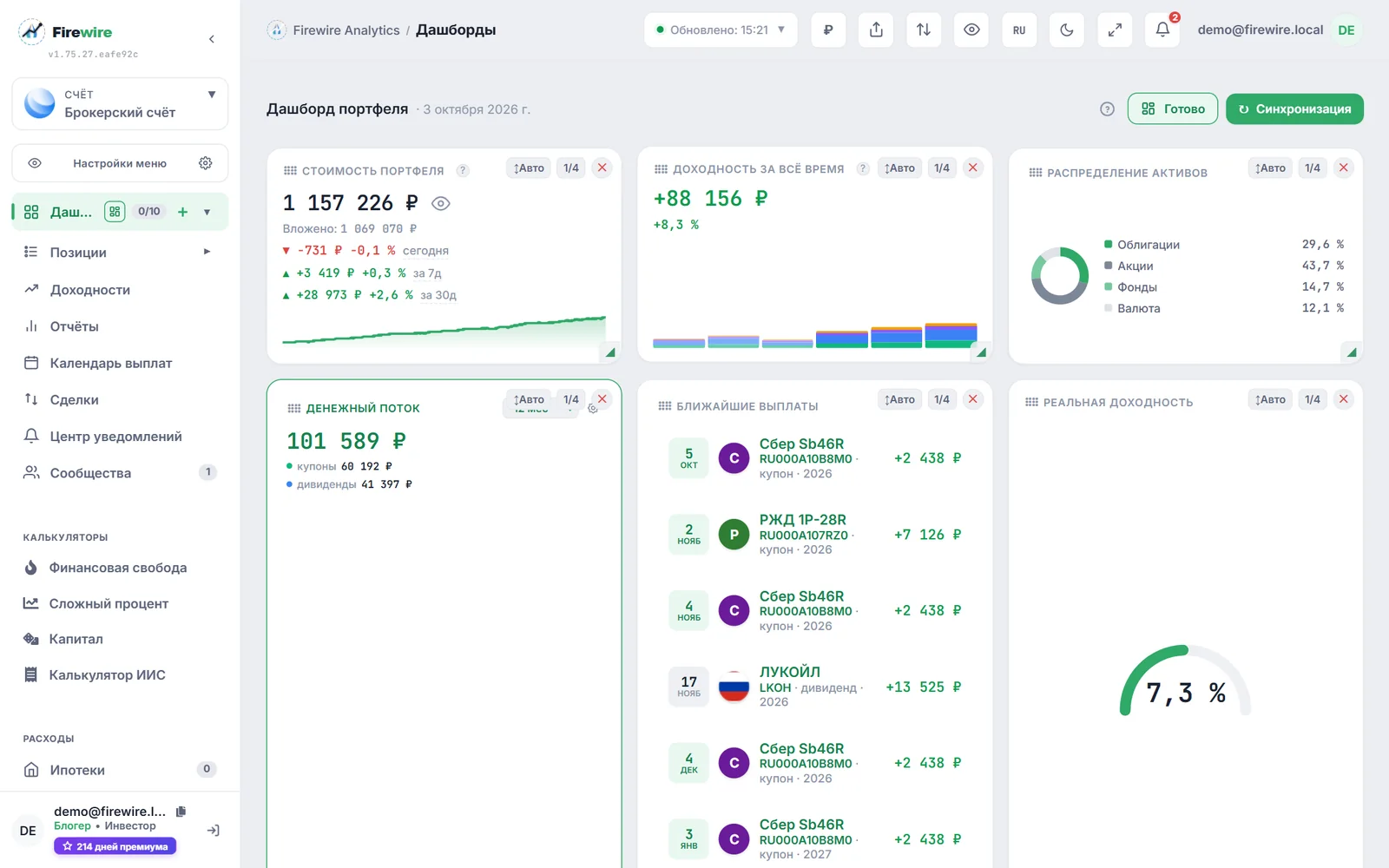Image resolution: width=1389 pixels, height=868 pixels.
Task: Click the 214 дней премиума badge
Action: coord(115,846)
